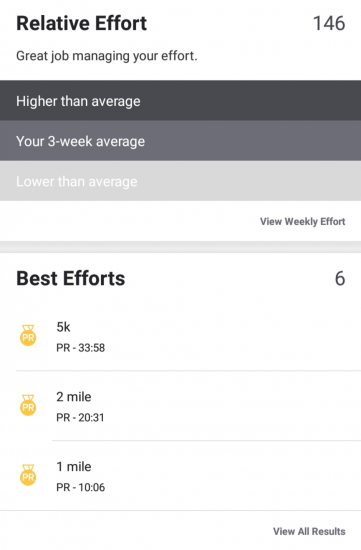The width and height of the screenshot is (361, 550).
Task: Open the 1 mile best effort row
Action: coord(180,475)
